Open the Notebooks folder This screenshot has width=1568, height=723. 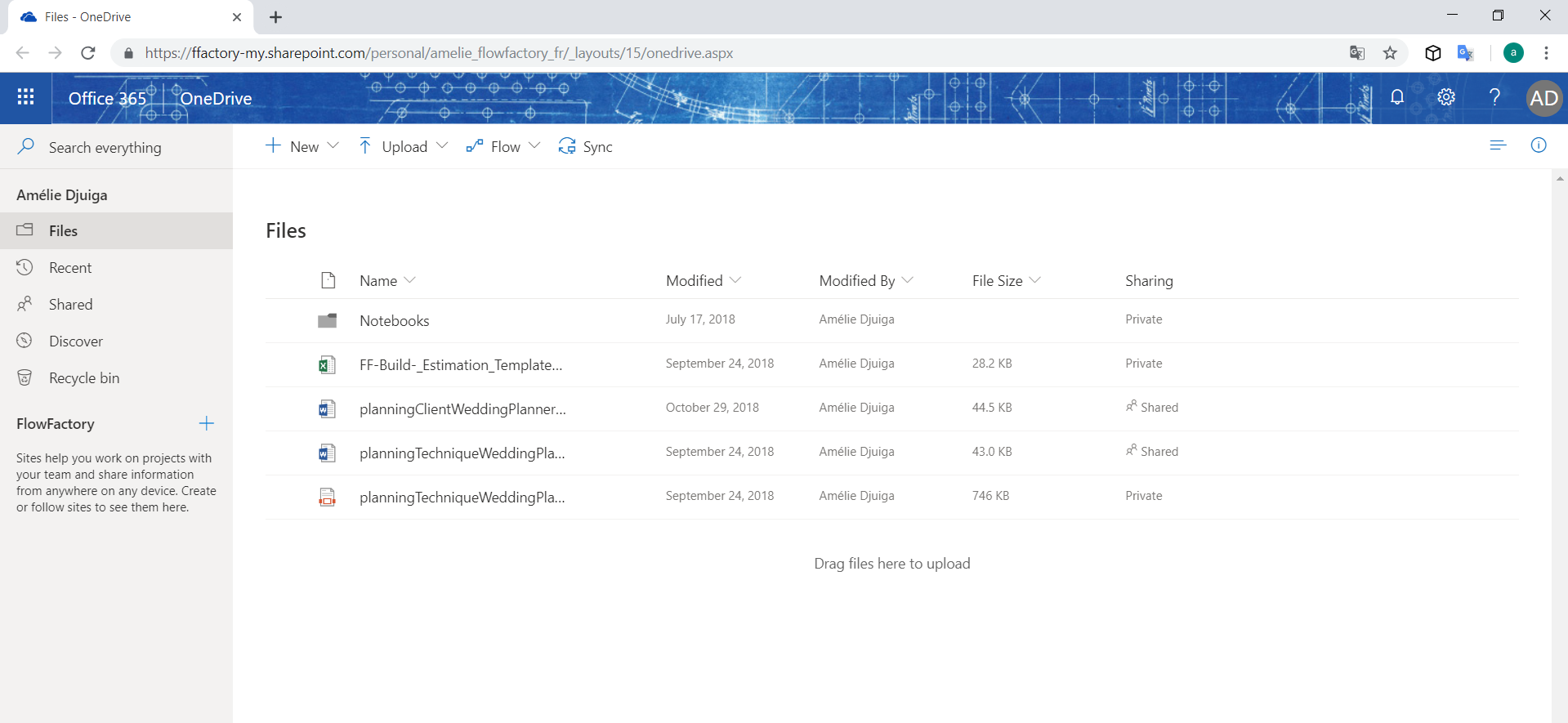(394, 321)
